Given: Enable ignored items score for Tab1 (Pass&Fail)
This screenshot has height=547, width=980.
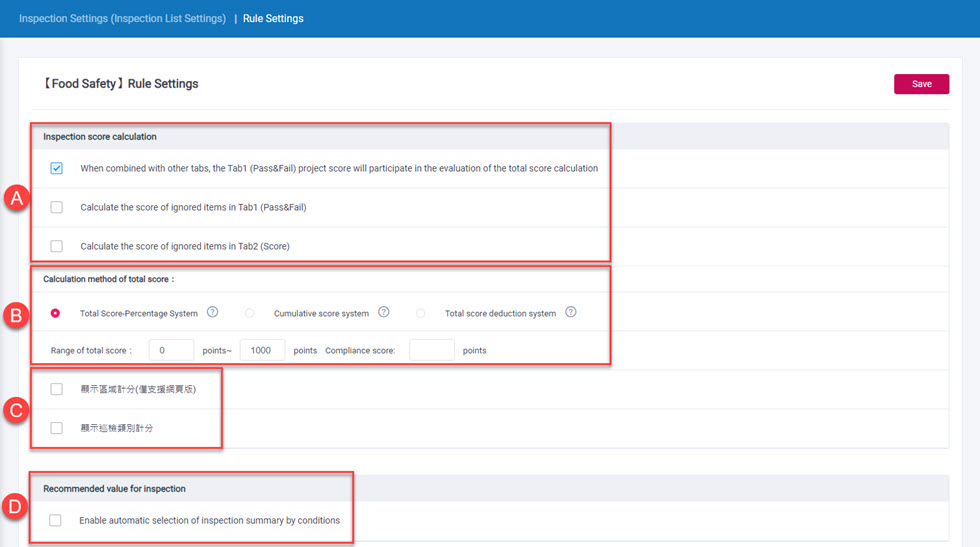Looking at the screenshot, I should tap(57, 207).
